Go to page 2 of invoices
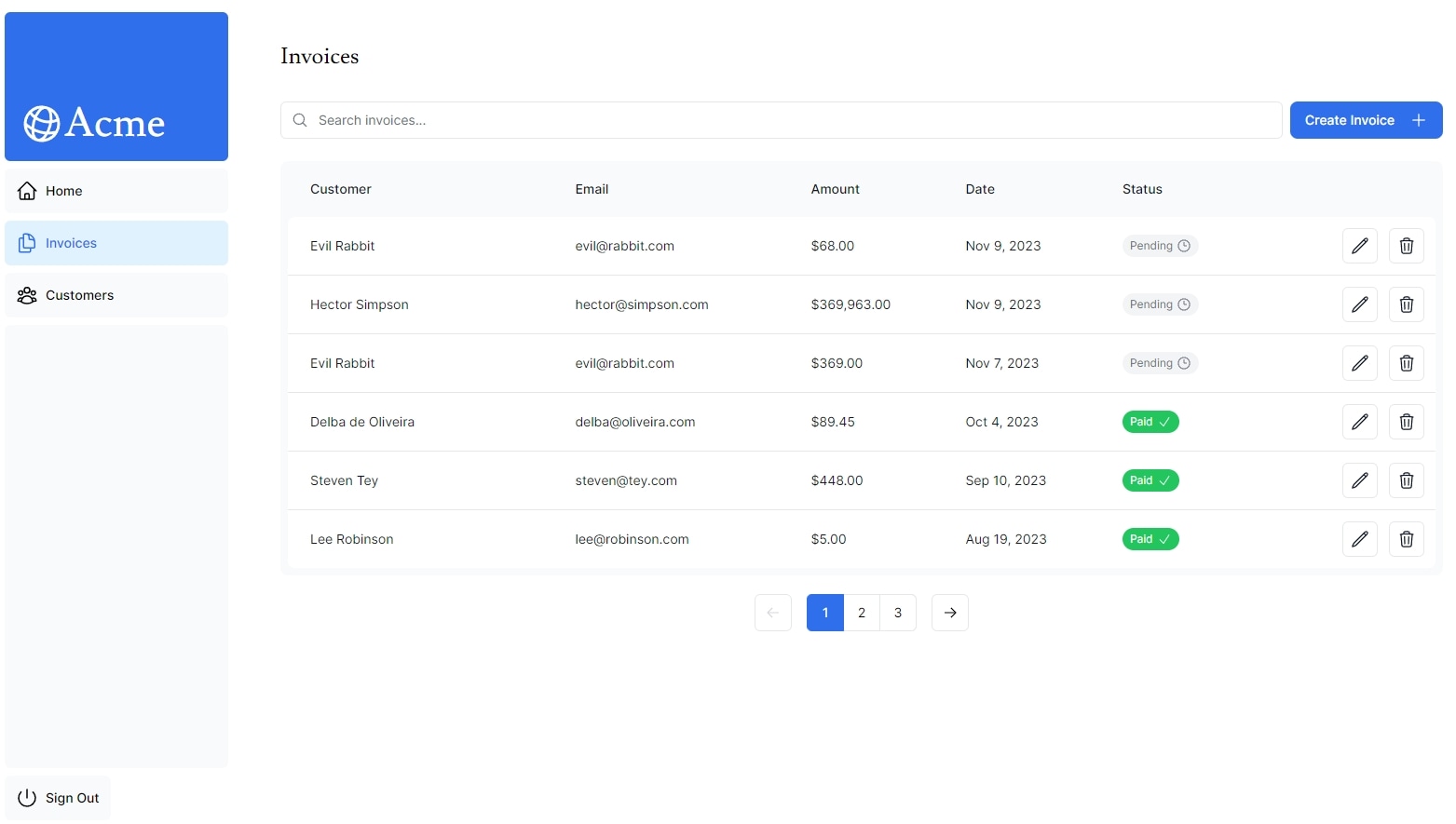 [862, 613]
